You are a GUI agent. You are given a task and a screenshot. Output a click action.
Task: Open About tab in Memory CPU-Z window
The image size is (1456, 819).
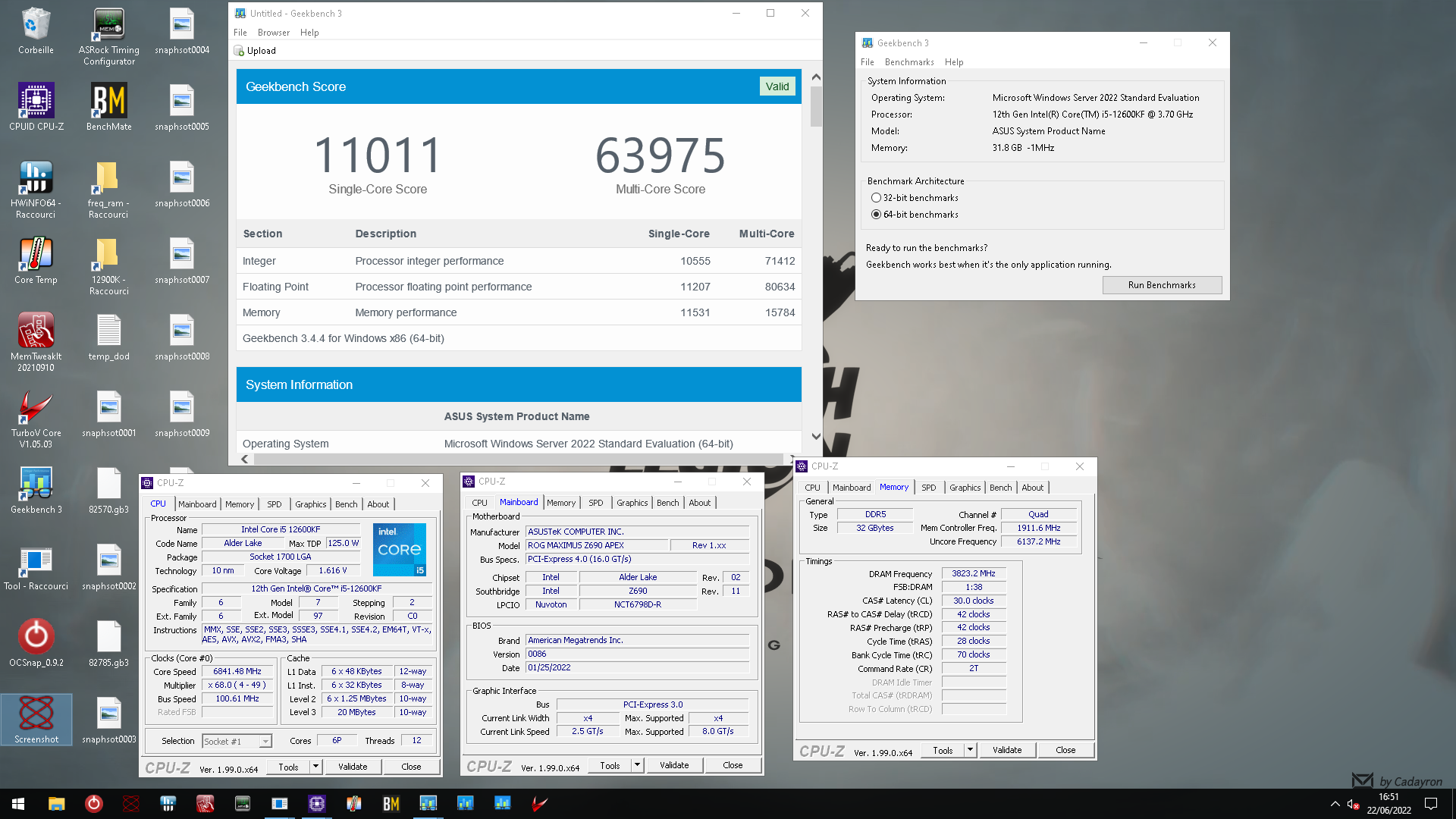coord(1032,488)
